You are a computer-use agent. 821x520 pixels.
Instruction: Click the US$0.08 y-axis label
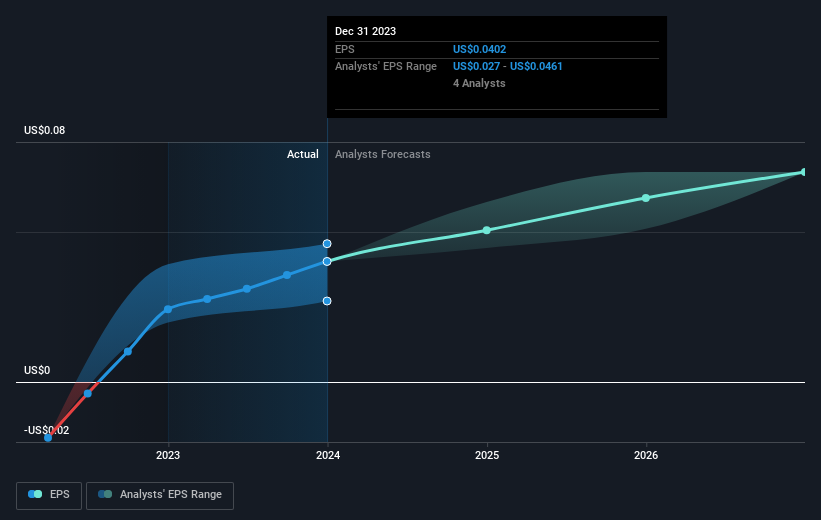click(45, 130)
